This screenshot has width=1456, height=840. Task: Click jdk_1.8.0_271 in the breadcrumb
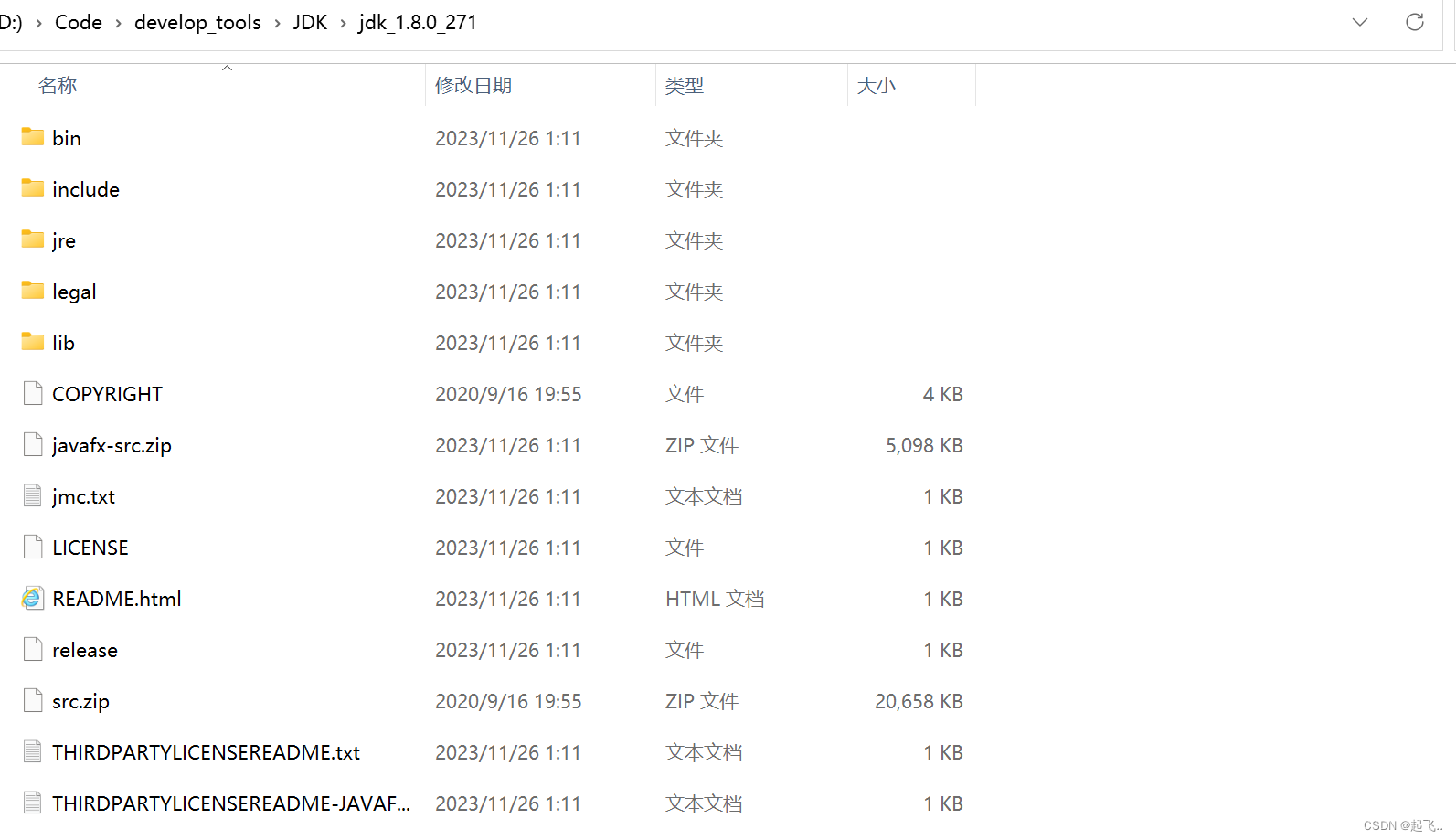[x=418, y=22]
